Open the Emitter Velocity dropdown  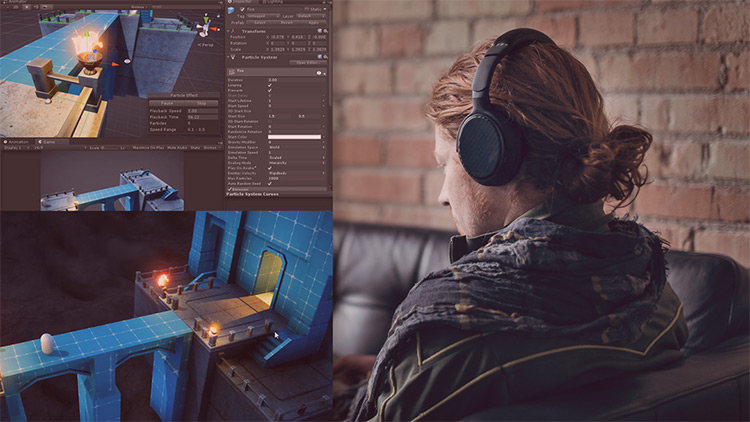pyautogui.click(x=297, y=173)
